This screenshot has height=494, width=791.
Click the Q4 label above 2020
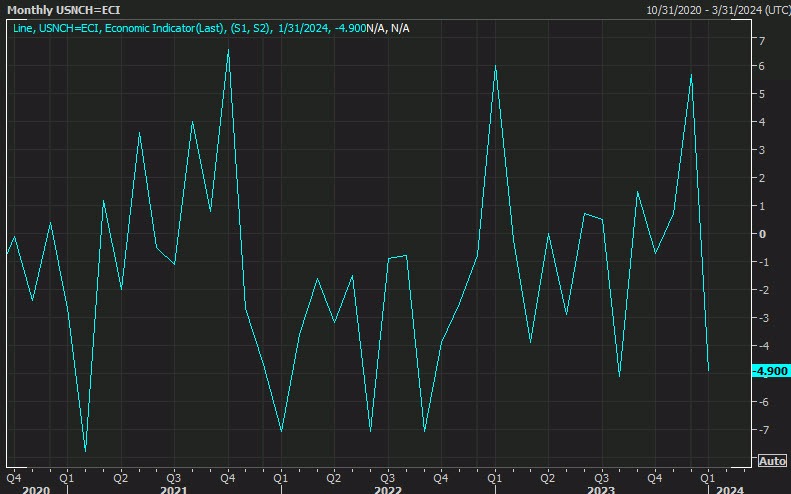14,477
